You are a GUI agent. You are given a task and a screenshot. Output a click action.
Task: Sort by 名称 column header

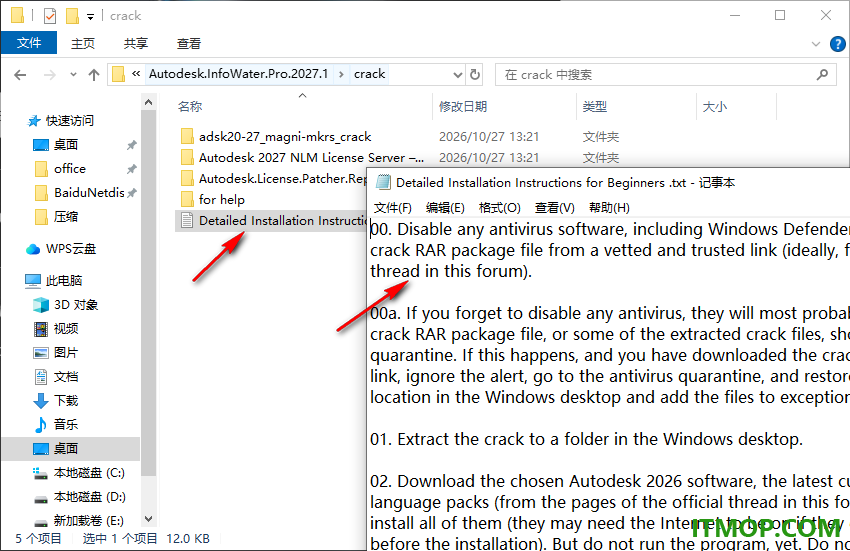190,106
